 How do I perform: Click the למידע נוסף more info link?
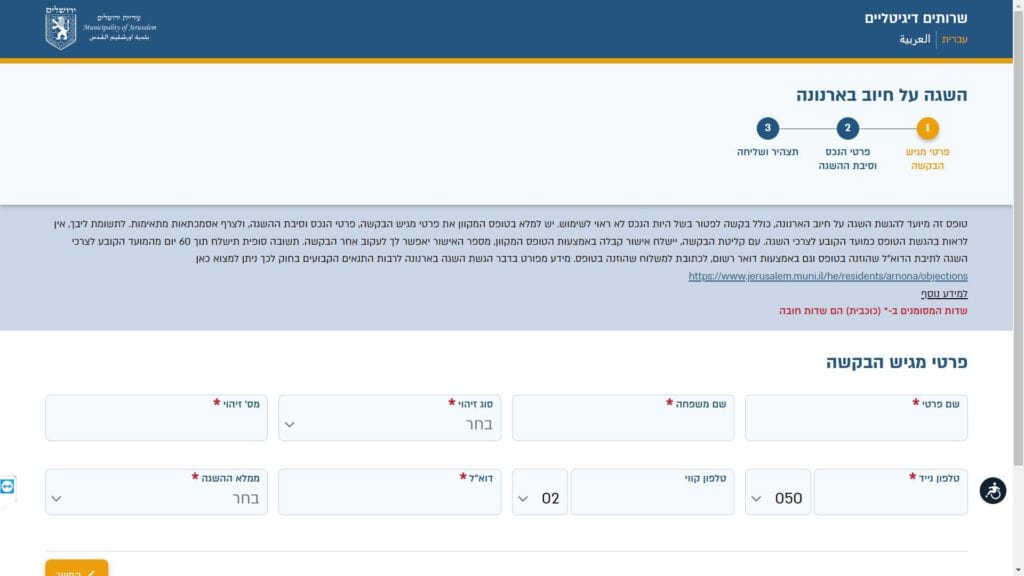pos(944,294)
